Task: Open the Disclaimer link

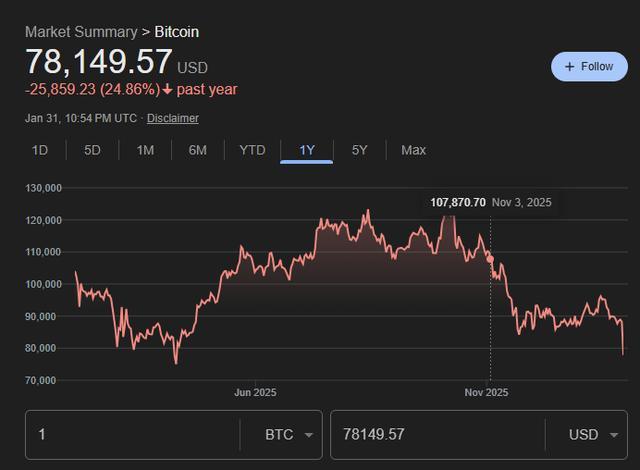Action: pyautogui.click(x=173, y=118)
